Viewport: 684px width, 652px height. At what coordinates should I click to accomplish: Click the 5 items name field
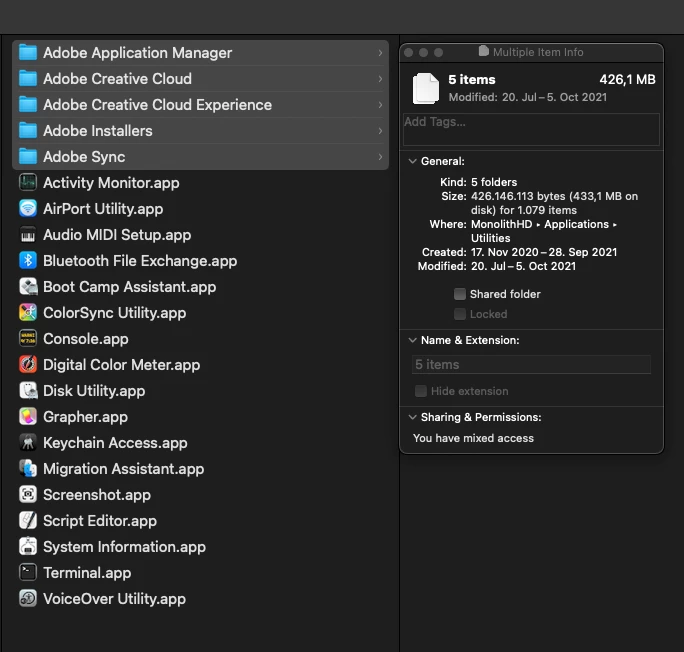[531, 365]
